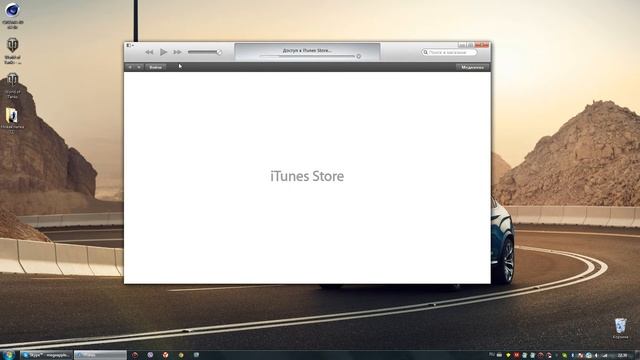The width and height of the screenshot is (640, 360).
Task: Switch to iTunes taskbar window
Action: tap(100, 355)
